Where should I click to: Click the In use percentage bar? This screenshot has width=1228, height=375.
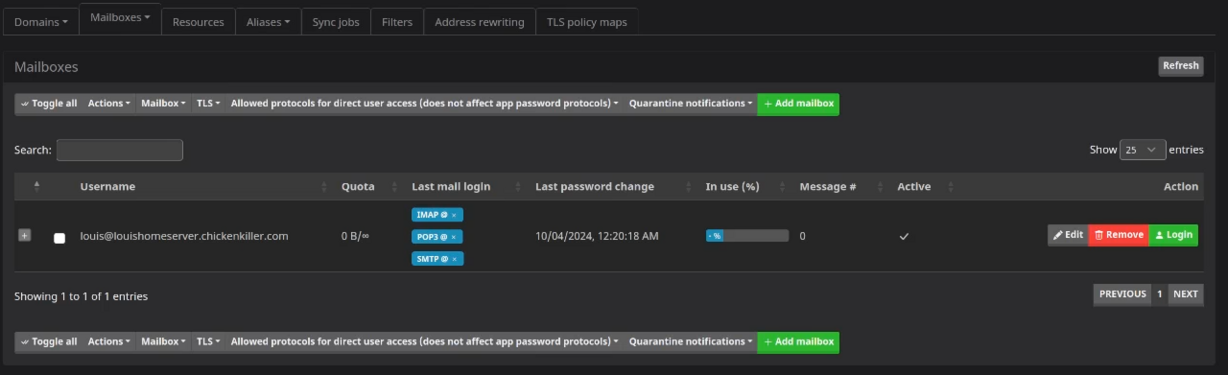[x=747, y=236]
